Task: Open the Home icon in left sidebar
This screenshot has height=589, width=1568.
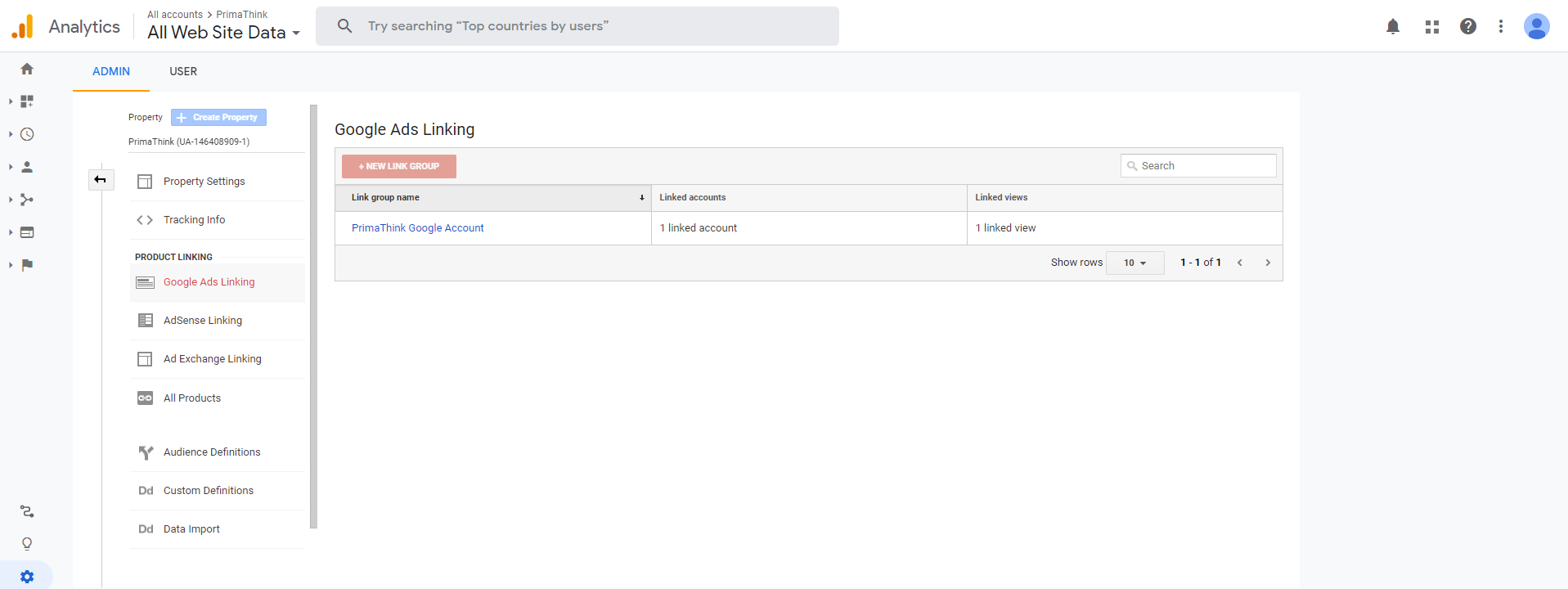Action: (x=27, y=69)
